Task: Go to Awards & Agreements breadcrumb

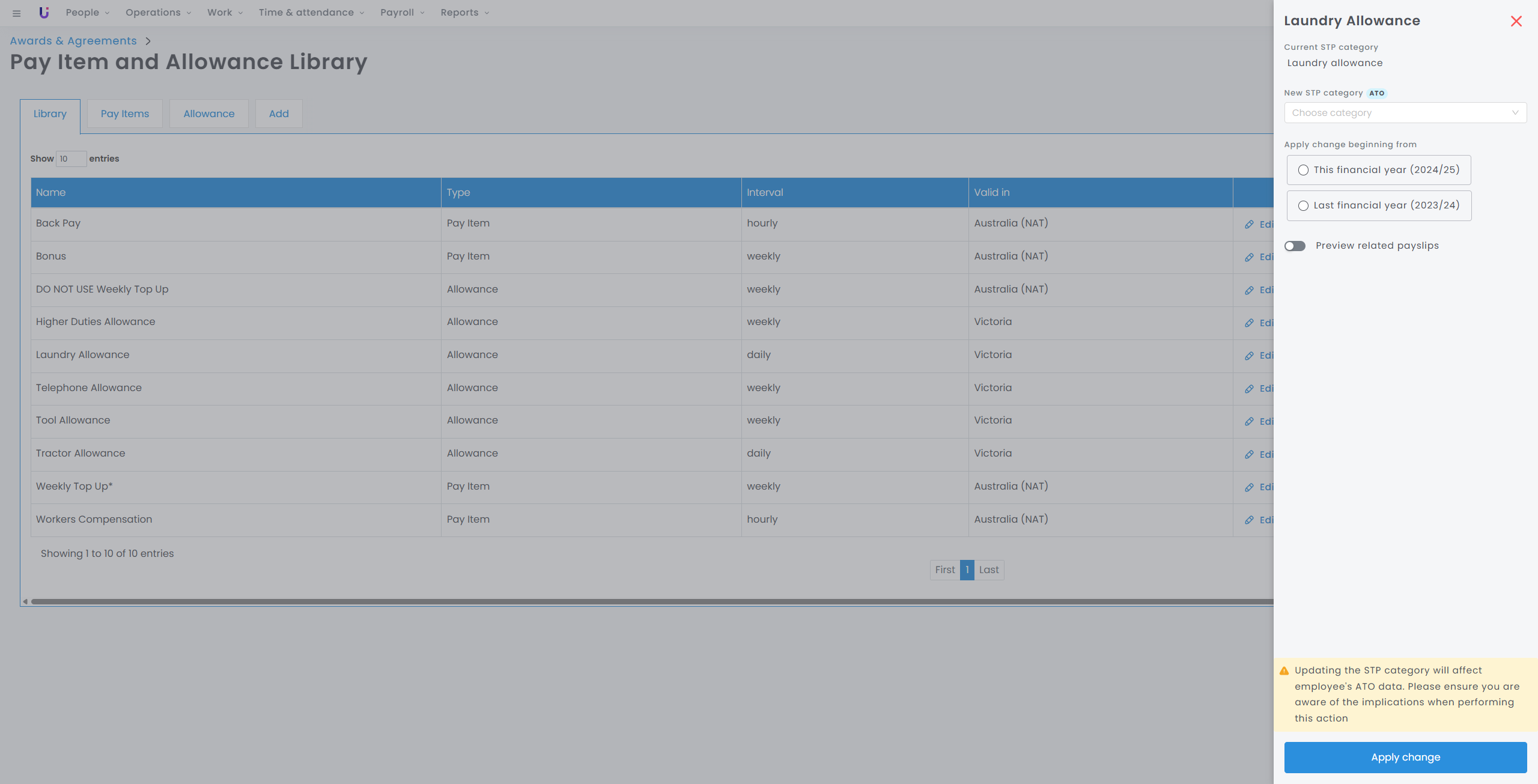Action: click(x=73, y=41)
